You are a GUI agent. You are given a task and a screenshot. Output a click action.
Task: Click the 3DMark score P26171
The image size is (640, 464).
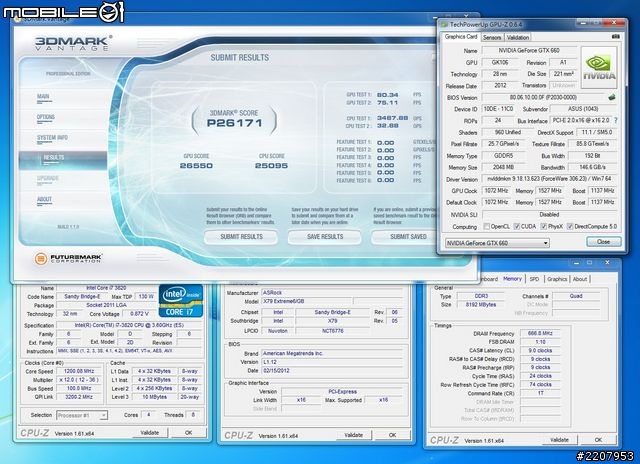pyautogui.click(x=235, y=123)
